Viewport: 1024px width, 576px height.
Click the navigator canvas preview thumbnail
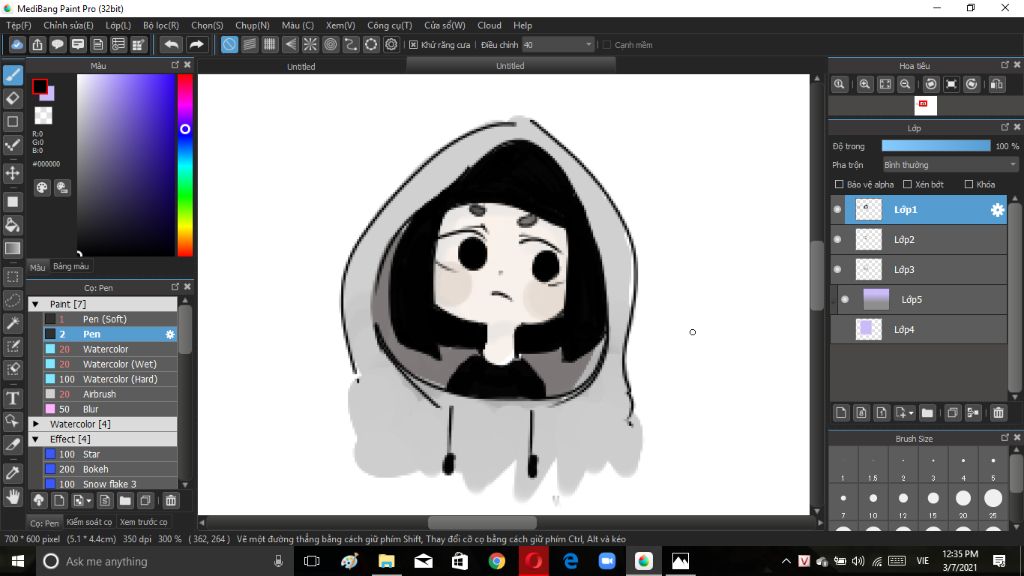[x=925, y=105]
